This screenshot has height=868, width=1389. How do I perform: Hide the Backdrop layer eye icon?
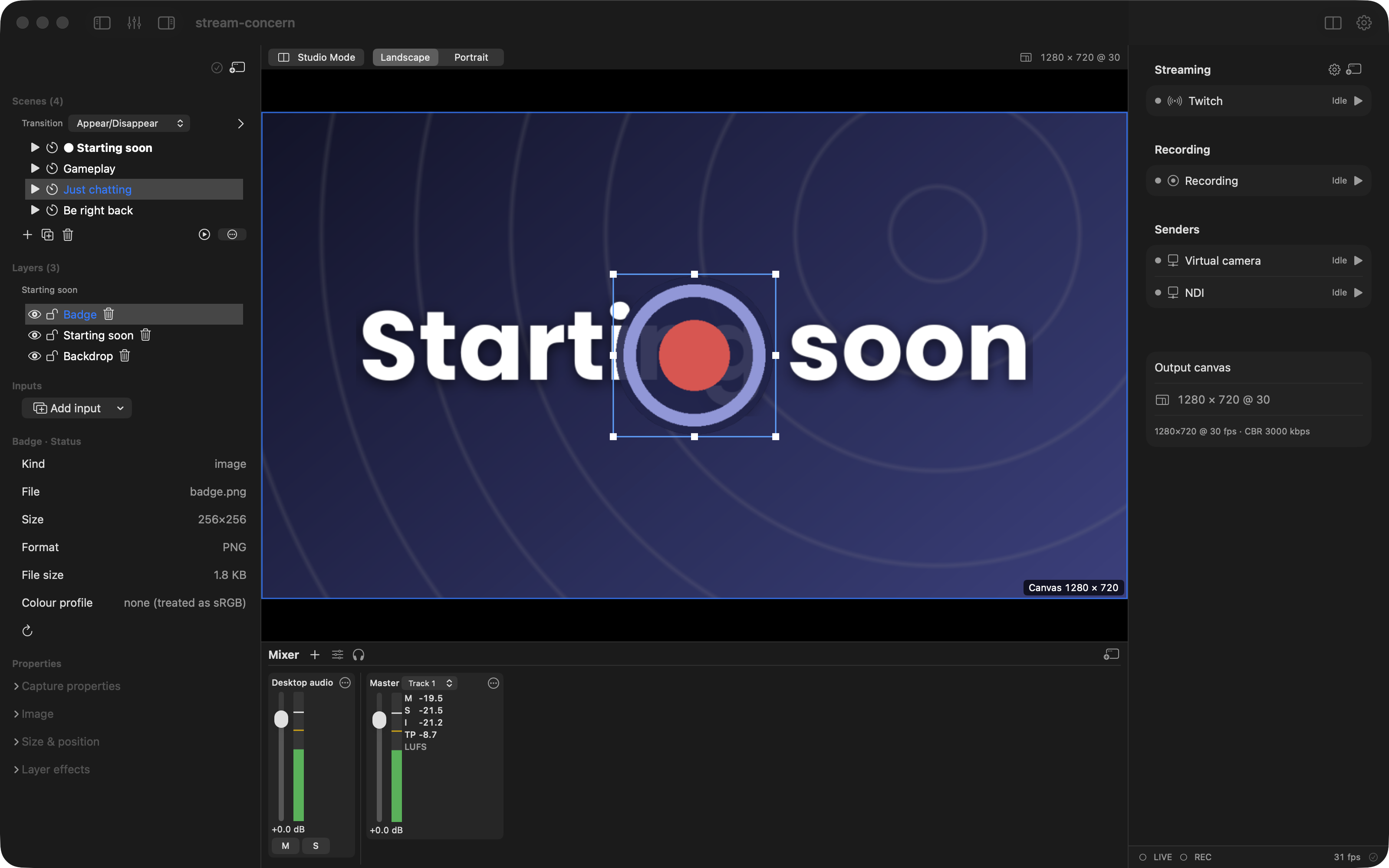34,356
